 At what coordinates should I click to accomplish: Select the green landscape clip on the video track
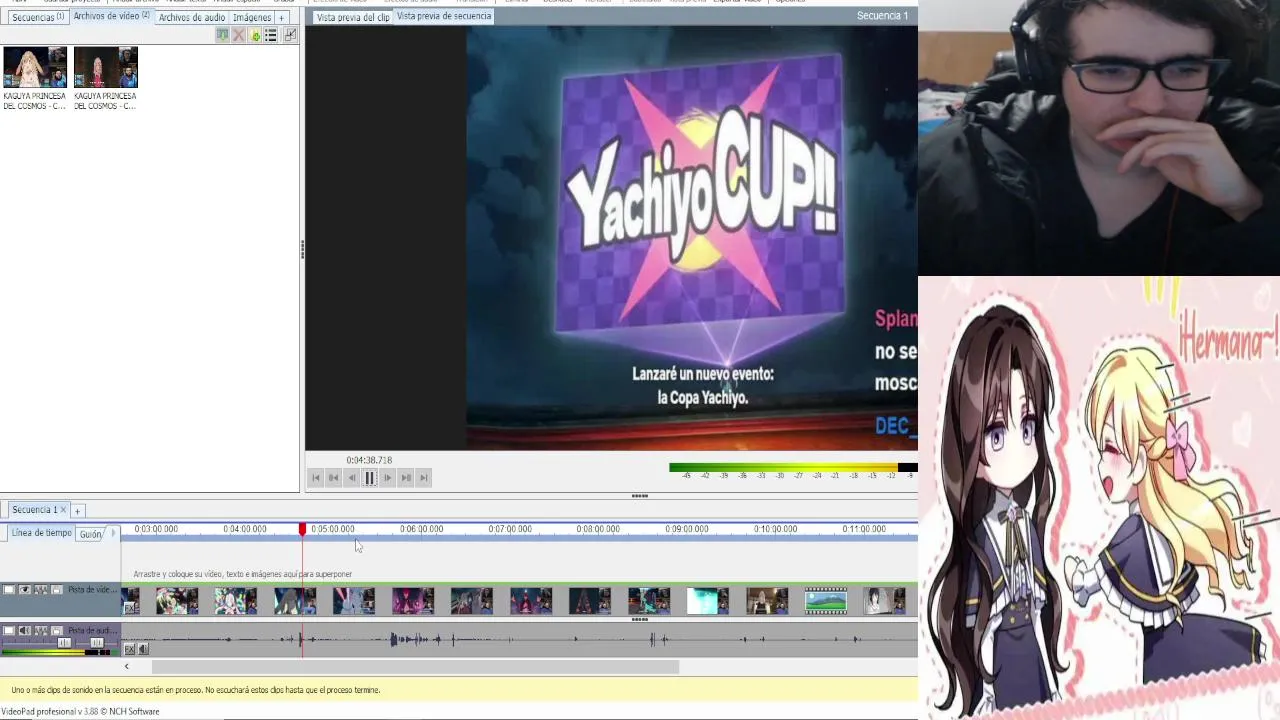[826, 601]
